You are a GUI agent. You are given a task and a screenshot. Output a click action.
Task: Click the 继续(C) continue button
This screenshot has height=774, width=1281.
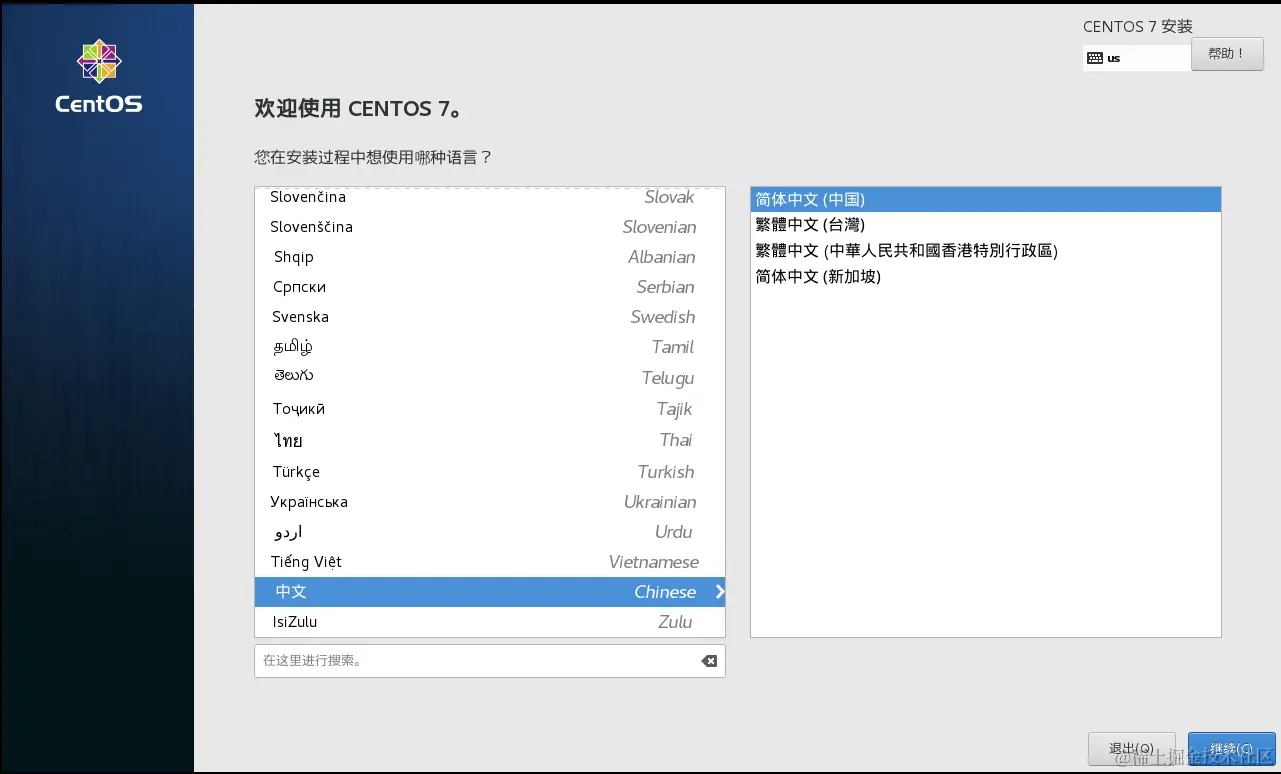(x=1231, y=749)
